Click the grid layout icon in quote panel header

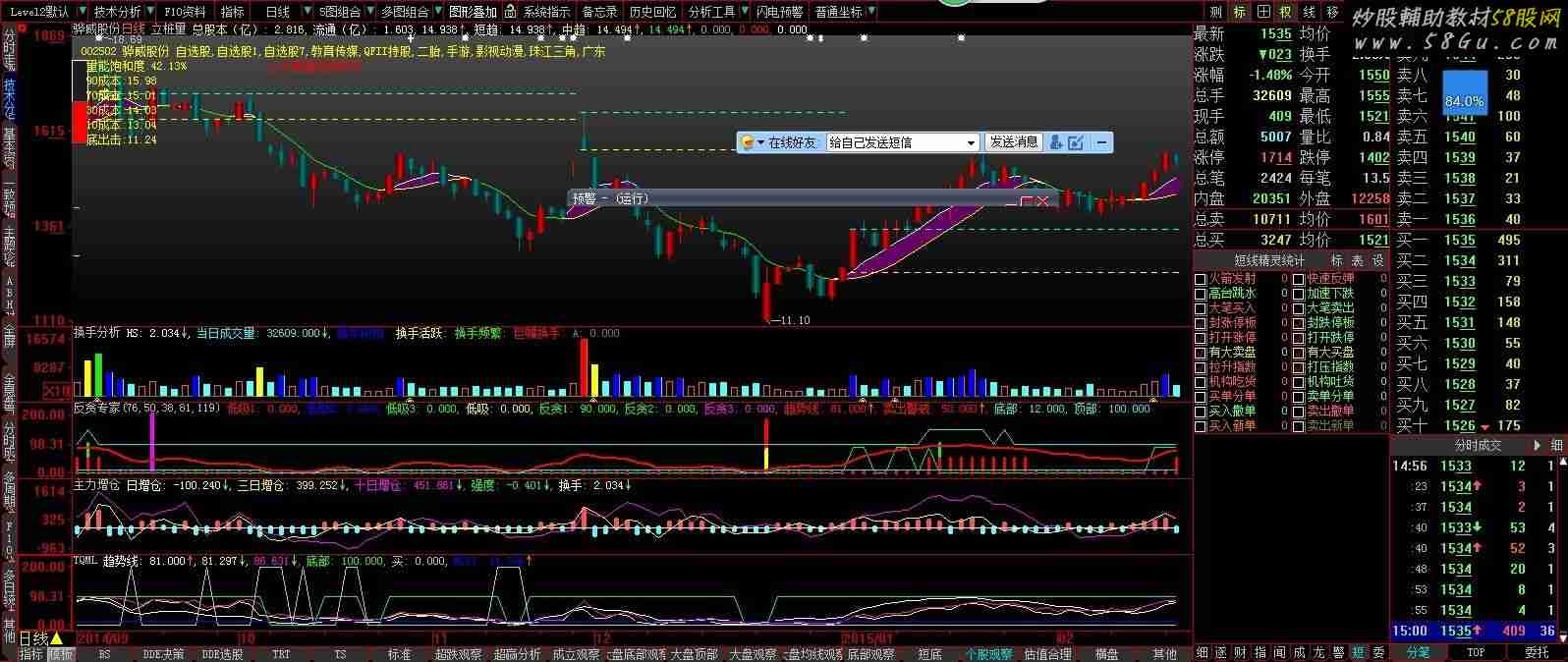[x=1262, y=12]
